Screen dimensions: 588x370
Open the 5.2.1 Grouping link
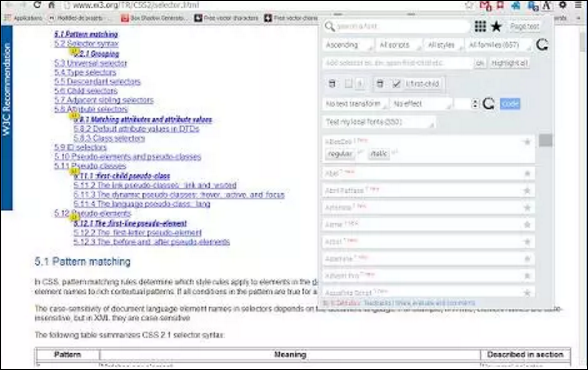pyautogui.click(x=96, y=54)
